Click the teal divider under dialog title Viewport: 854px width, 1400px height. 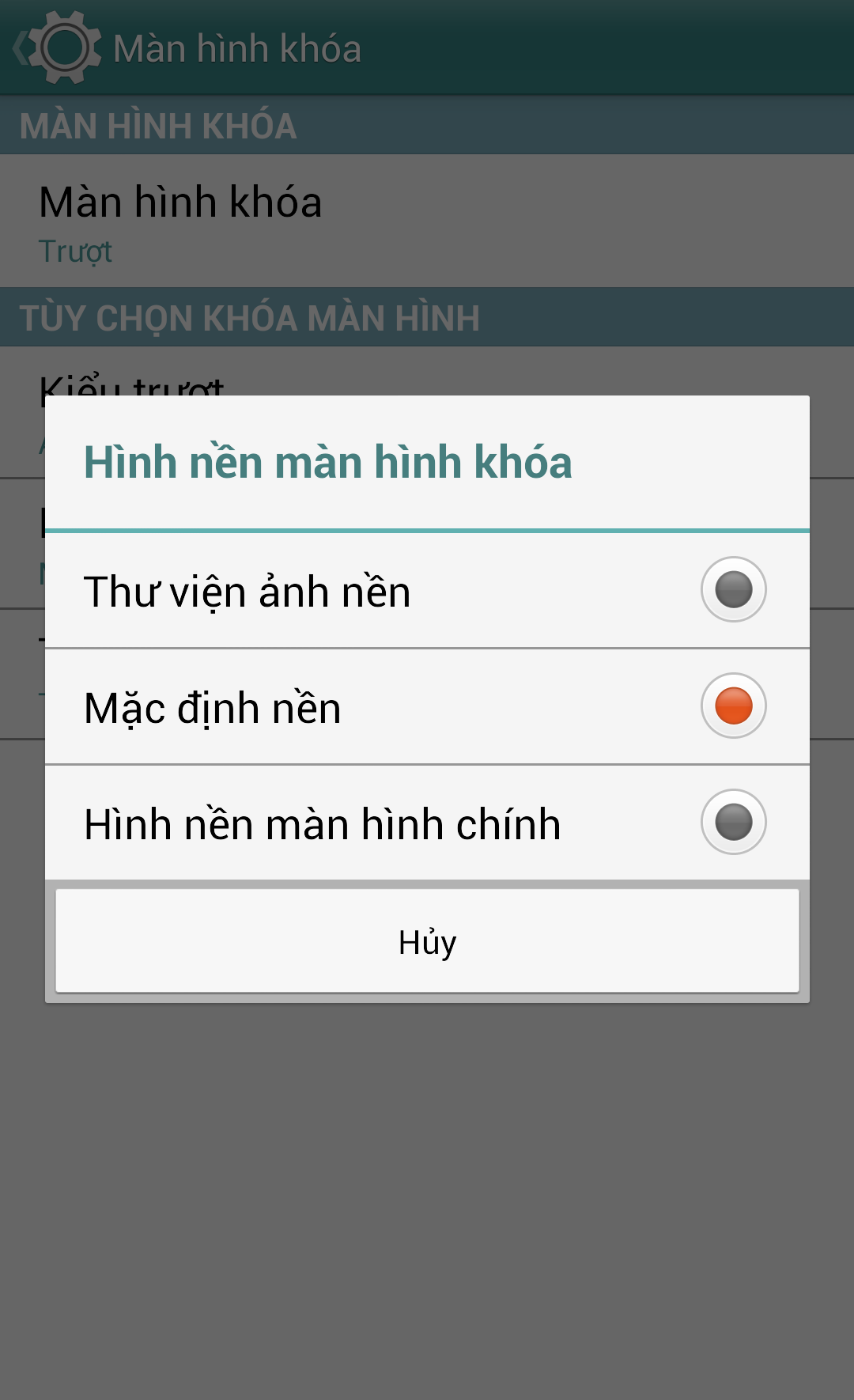point(427,530)
